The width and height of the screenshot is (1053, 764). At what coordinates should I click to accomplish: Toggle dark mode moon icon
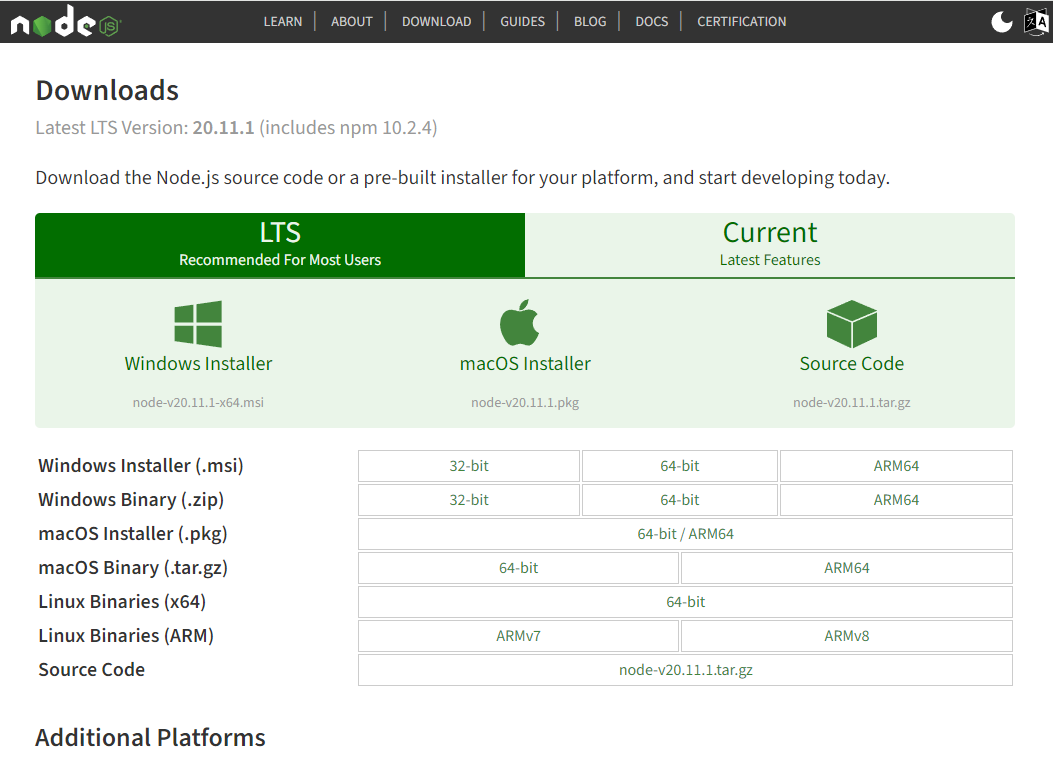(1001, 21)
